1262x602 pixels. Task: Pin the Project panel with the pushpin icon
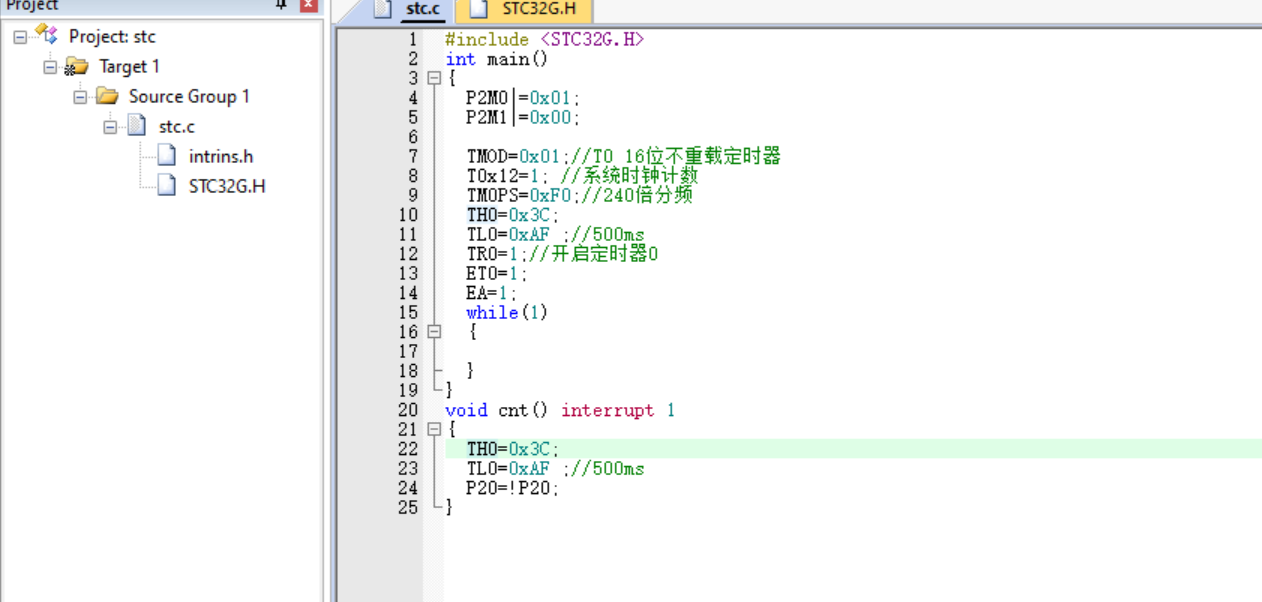coord(283,4)
